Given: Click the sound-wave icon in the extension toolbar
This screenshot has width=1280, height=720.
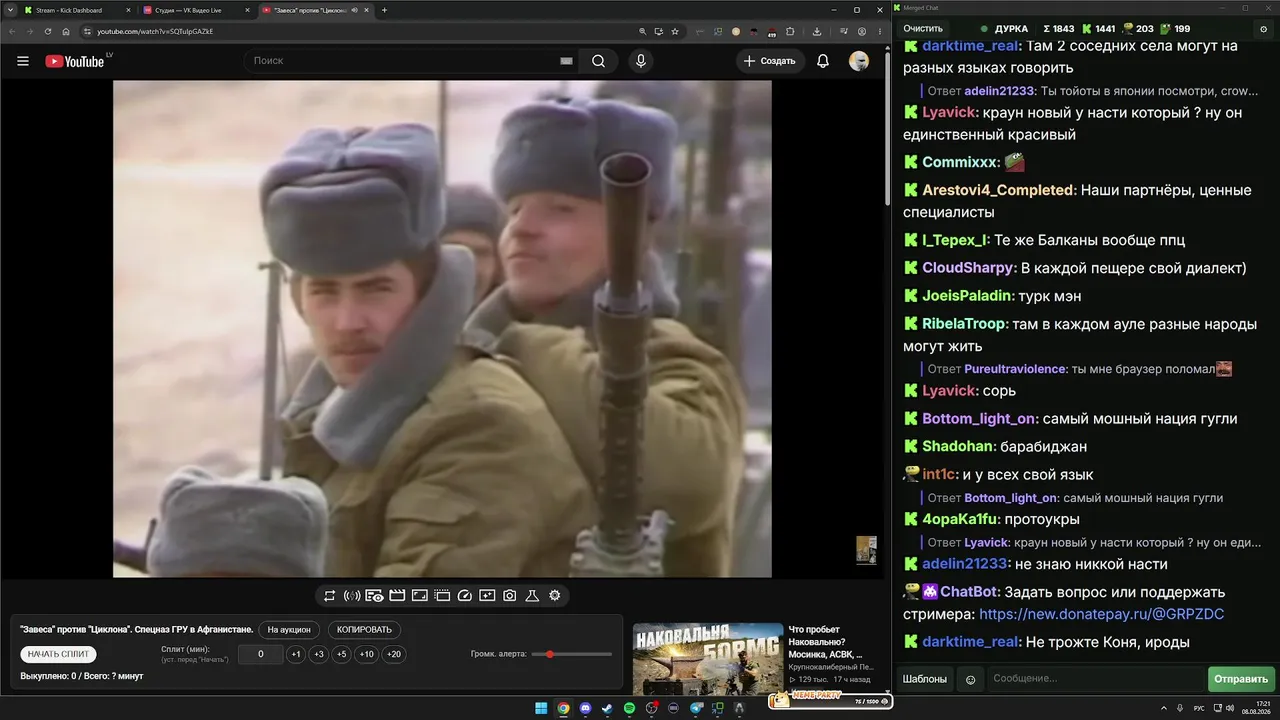Looking at the screenshot, I should pos(352,596).
